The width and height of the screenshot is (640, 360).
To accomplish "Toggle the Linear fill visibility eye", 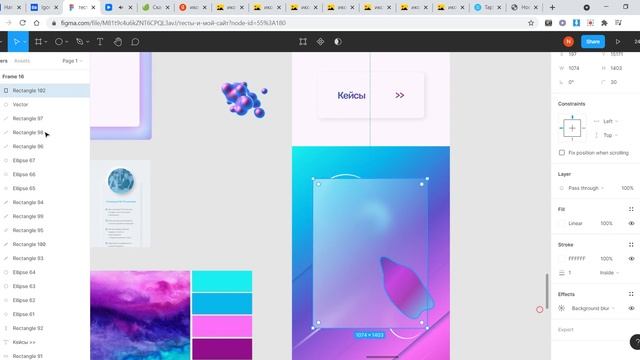I will point(631,223).
